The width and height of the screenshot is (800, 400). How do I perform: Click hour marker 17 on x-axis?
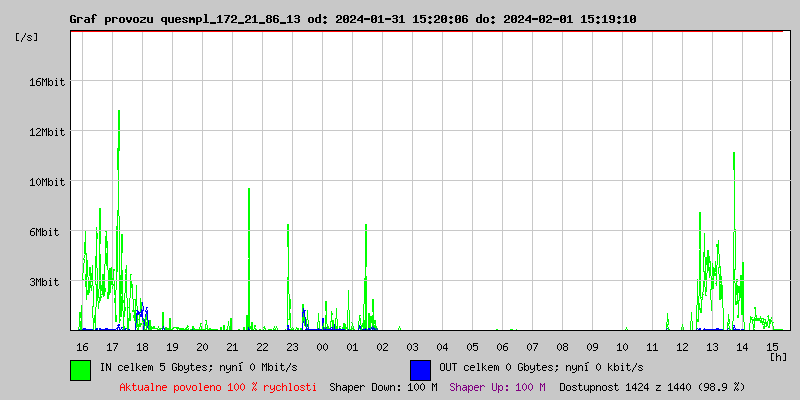point(112,347)
